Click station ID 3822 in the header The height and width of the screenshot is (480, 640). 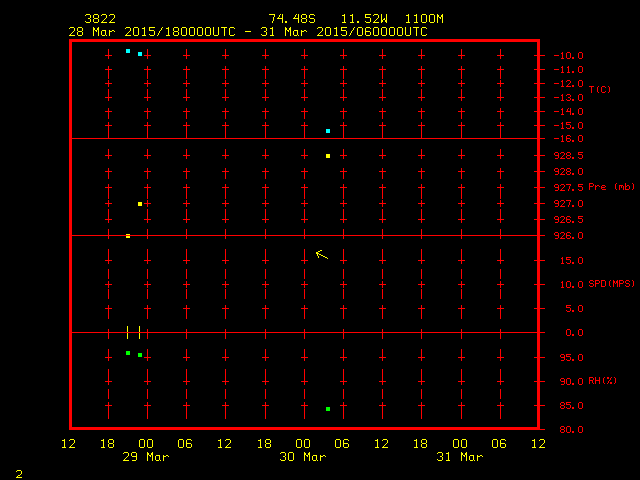click(99, 19)
